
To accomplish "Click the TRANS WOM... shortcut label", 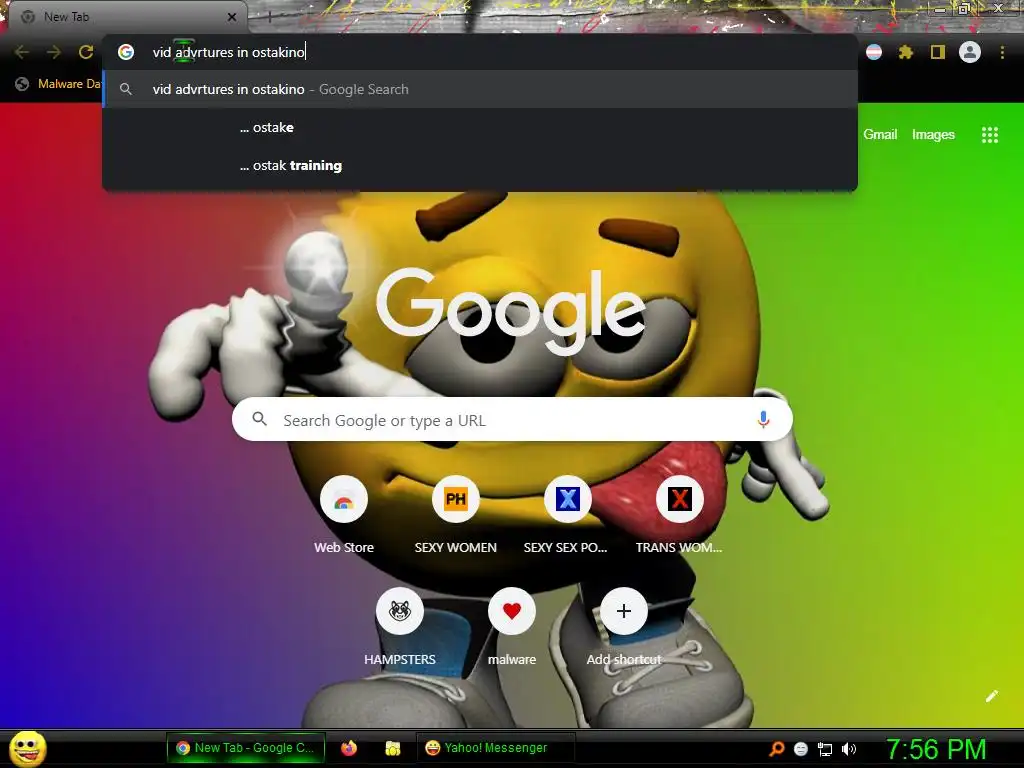I will (x=679, y=548).
